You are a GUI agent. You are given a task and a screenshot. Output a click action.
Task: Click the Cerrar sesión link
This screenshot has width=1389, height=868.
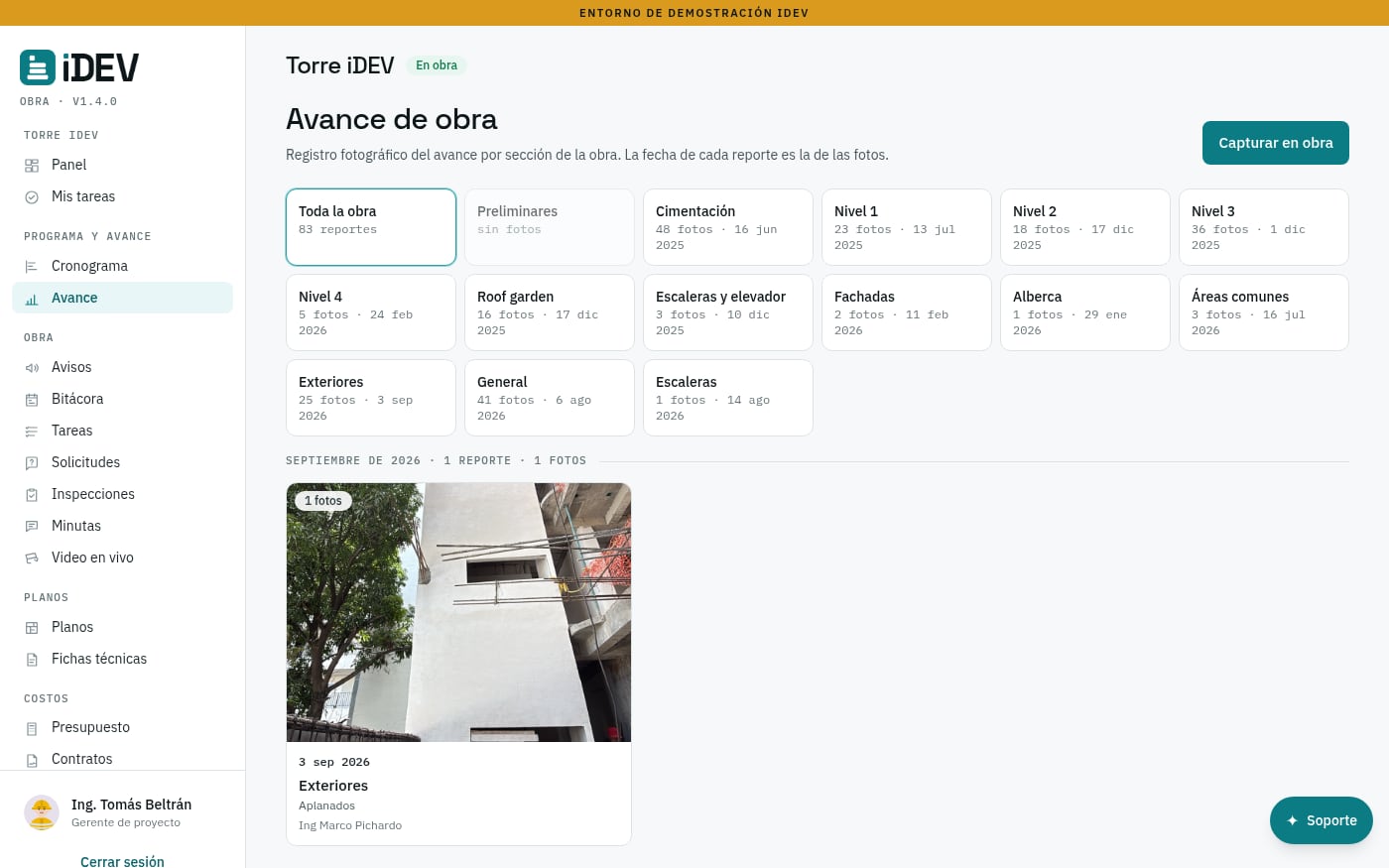coord(122,861)
